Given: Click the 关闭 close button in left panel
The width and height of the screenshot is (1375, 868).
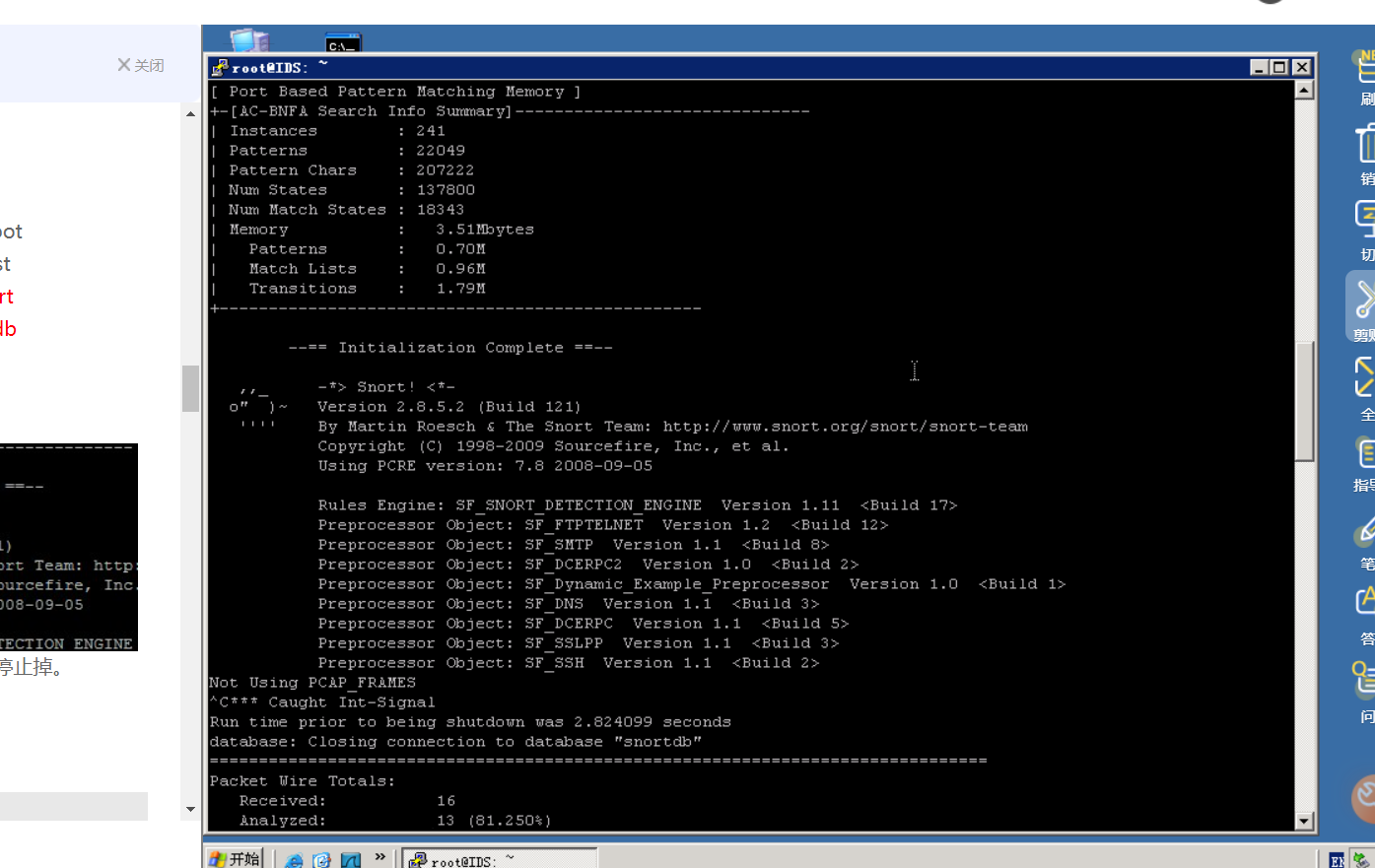Looking at the screenshot, I should click(140, 65).
